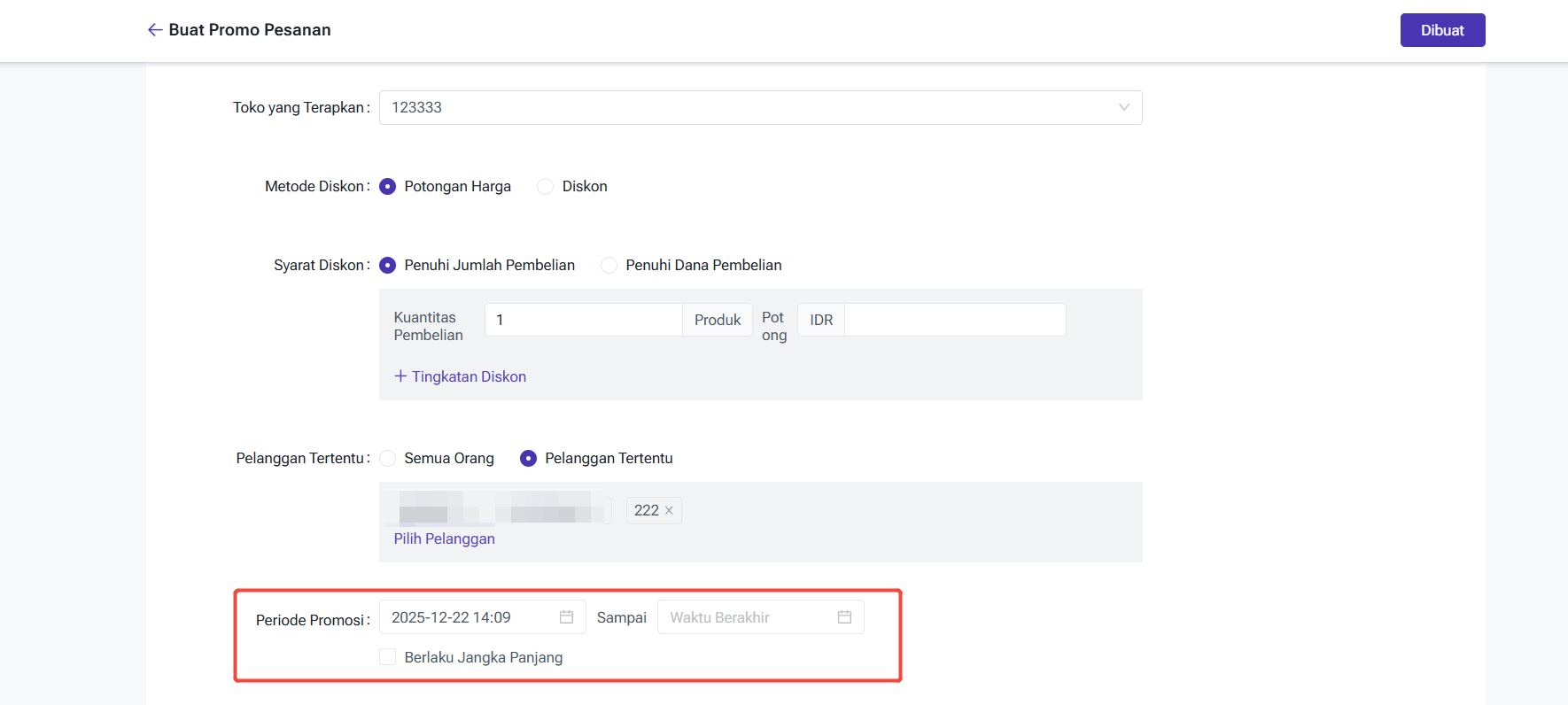Select Potongan Harga discount method
This screenshot has height=705, width=1568.
[x=388, y=187]
